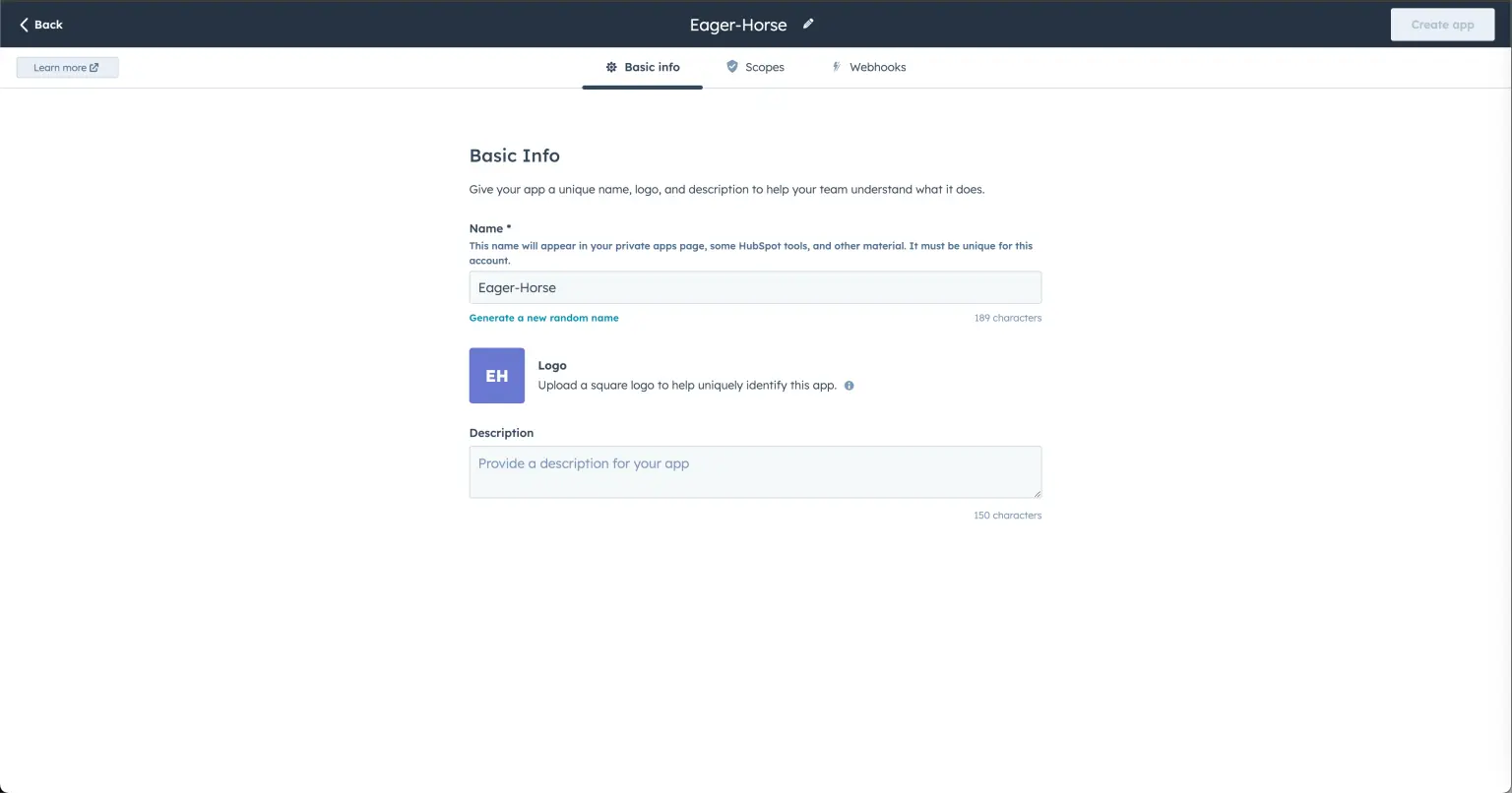Click the gear icon on Basic info tab

pos(611,67)
